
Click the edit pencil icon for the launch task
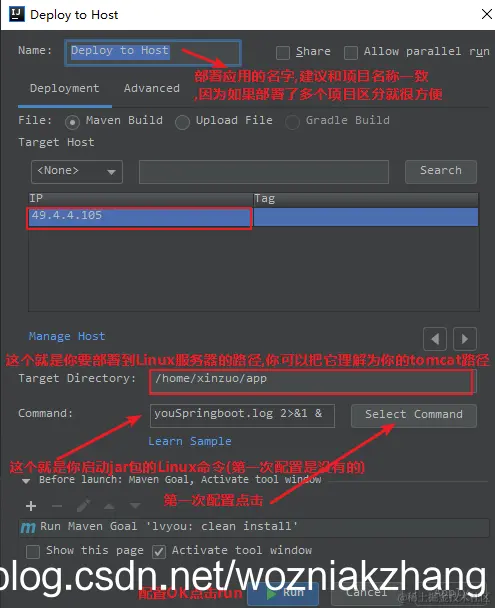click(x=83, y=506)
